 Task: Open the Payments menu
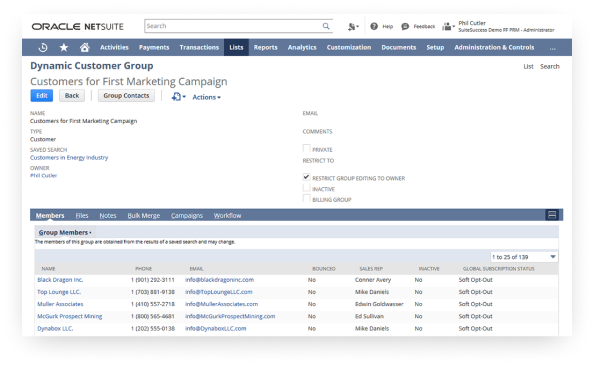(154, 47)
